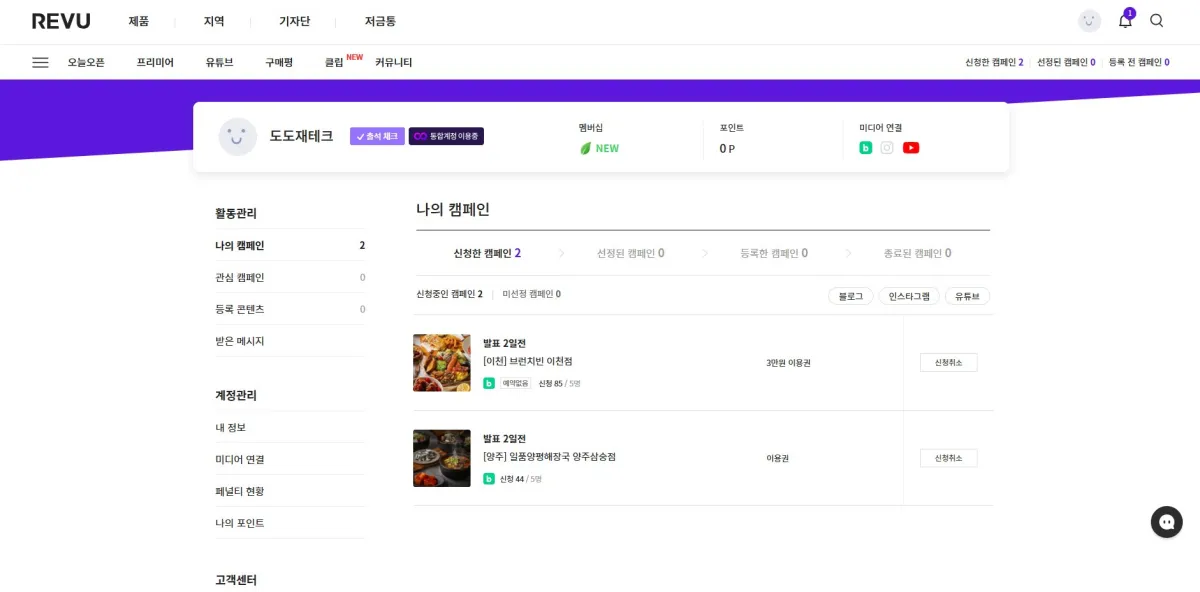Viewport: 1200px width, 592px height.
Task: Click the search magnifier icon
Action: (1156, 20)
